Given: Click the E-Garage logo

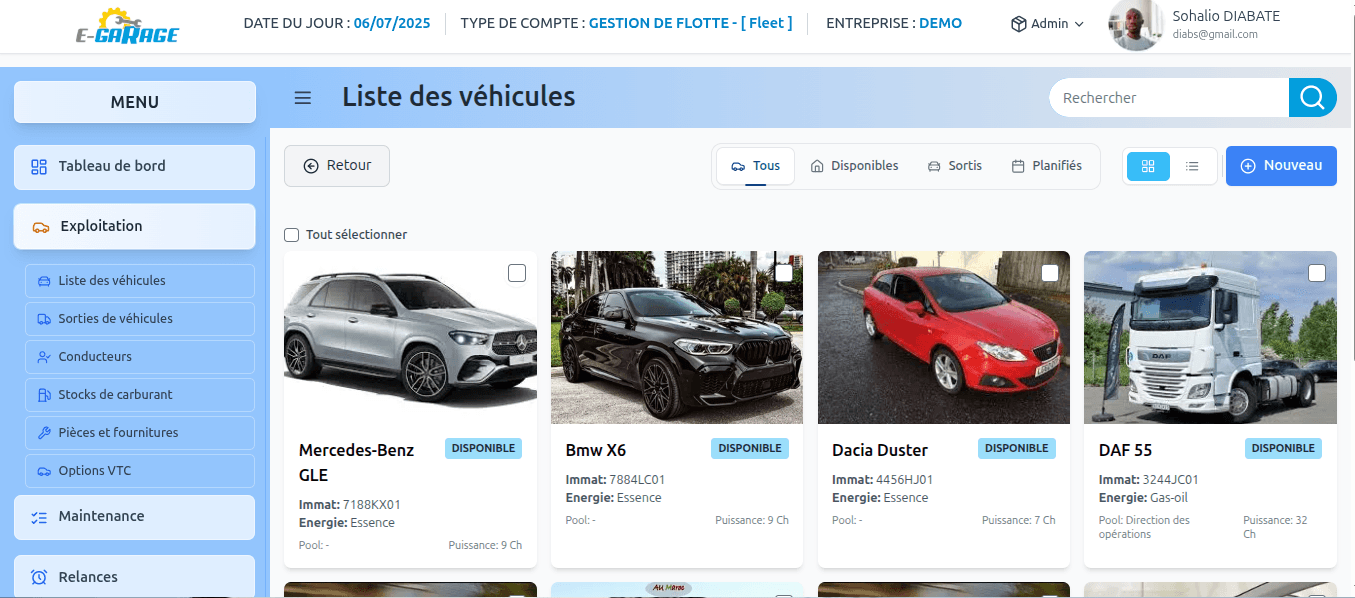Looking at the screenshot, I should [x=127, y=26].
